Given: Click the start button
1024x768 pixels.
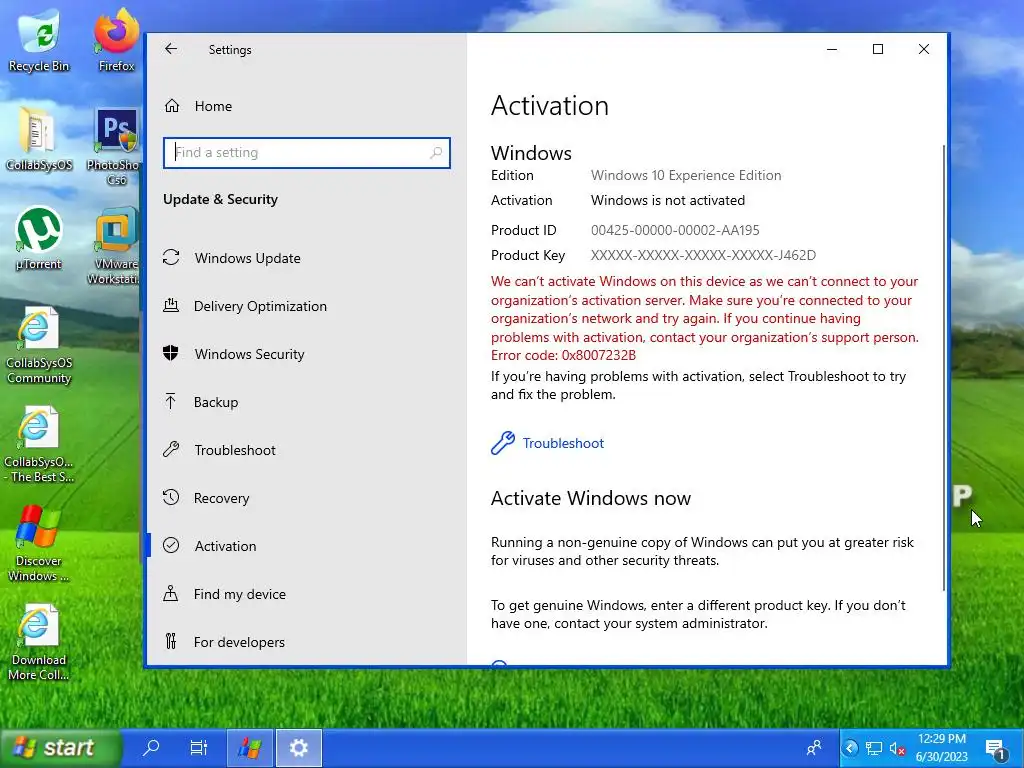Looking at the screenshot, I should (x=60, y=748).
